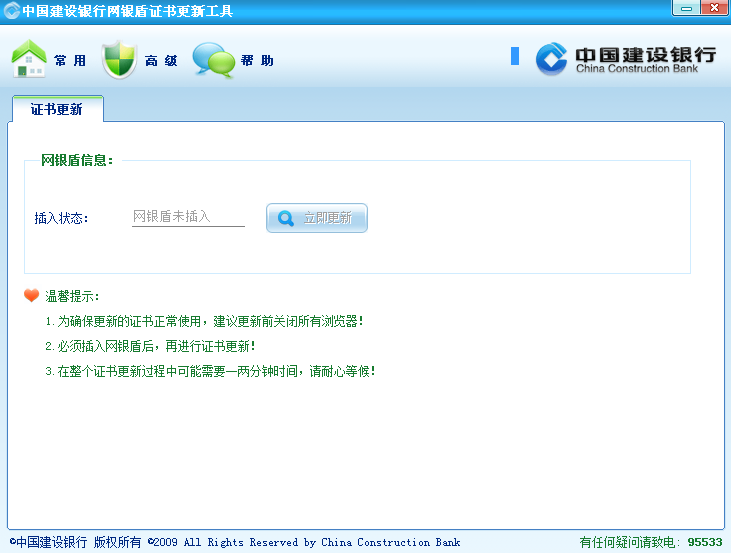The image size is (731, 553).
Task: Click the 常用 menu label
Action: click(70, 61)
